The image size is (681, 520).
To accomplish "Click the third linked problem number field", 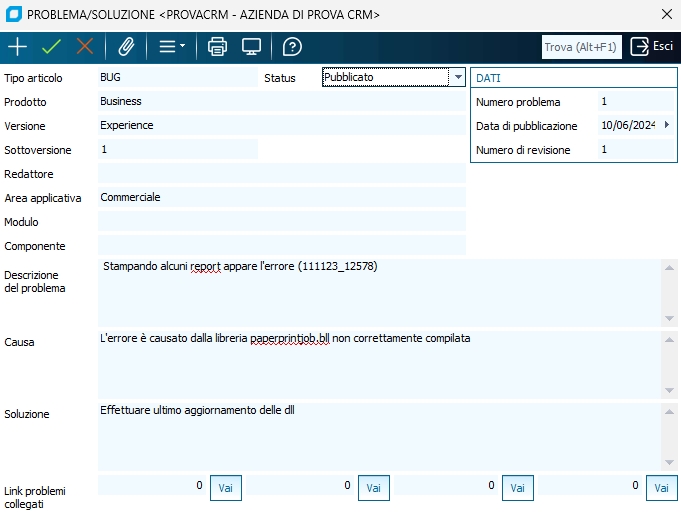I will [x=446, y=485].
